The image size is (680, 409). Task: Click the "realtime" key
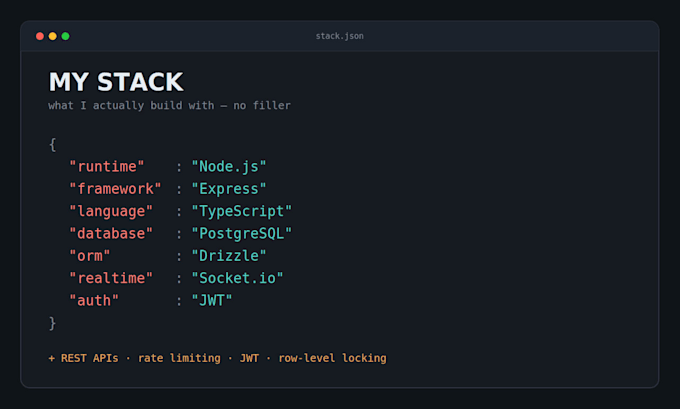(111, 278)
